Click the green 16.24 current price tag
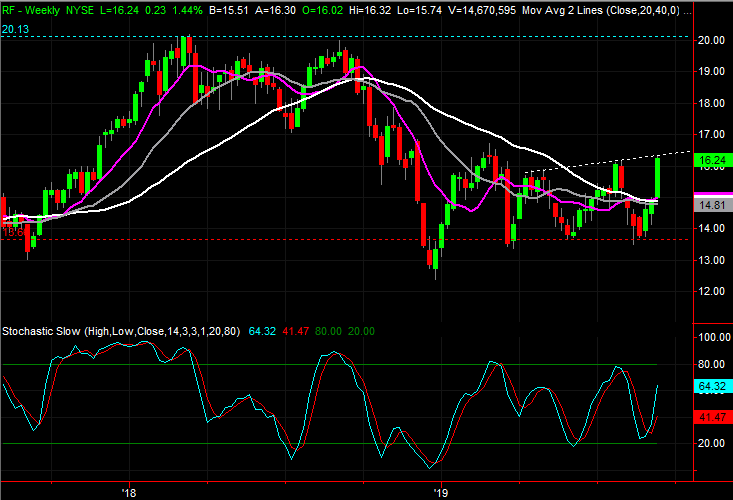This screenshot has height=500, width=733. (713, 160)
